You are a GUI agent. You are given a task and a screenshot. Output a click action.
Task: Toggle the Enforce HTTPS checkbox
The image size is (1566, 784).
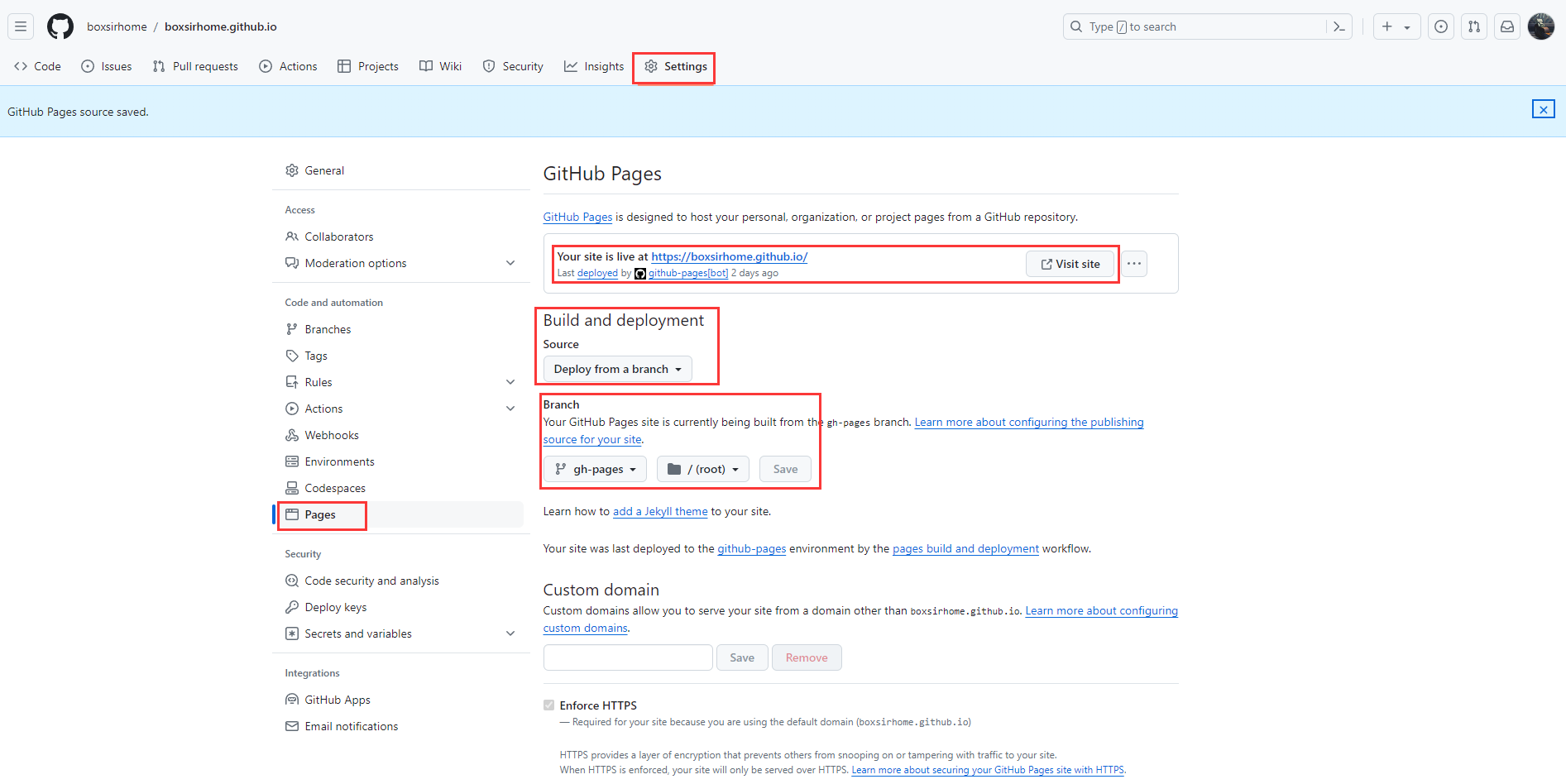coord(548,705)
